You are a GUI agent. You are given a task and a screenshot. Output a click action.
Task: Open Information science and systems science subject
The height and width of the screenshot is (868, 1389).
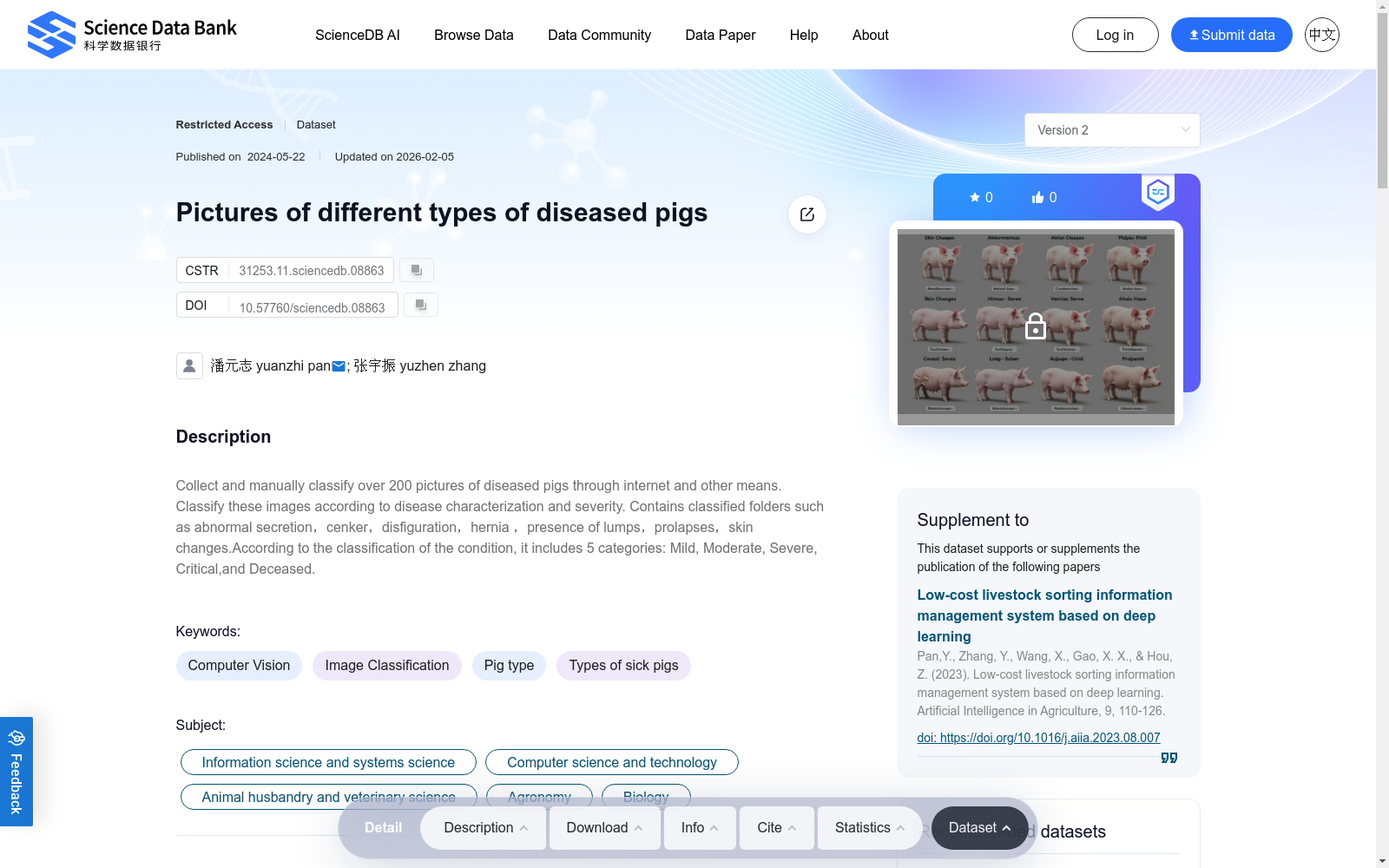pyautogui.click(x=328, y=762)
